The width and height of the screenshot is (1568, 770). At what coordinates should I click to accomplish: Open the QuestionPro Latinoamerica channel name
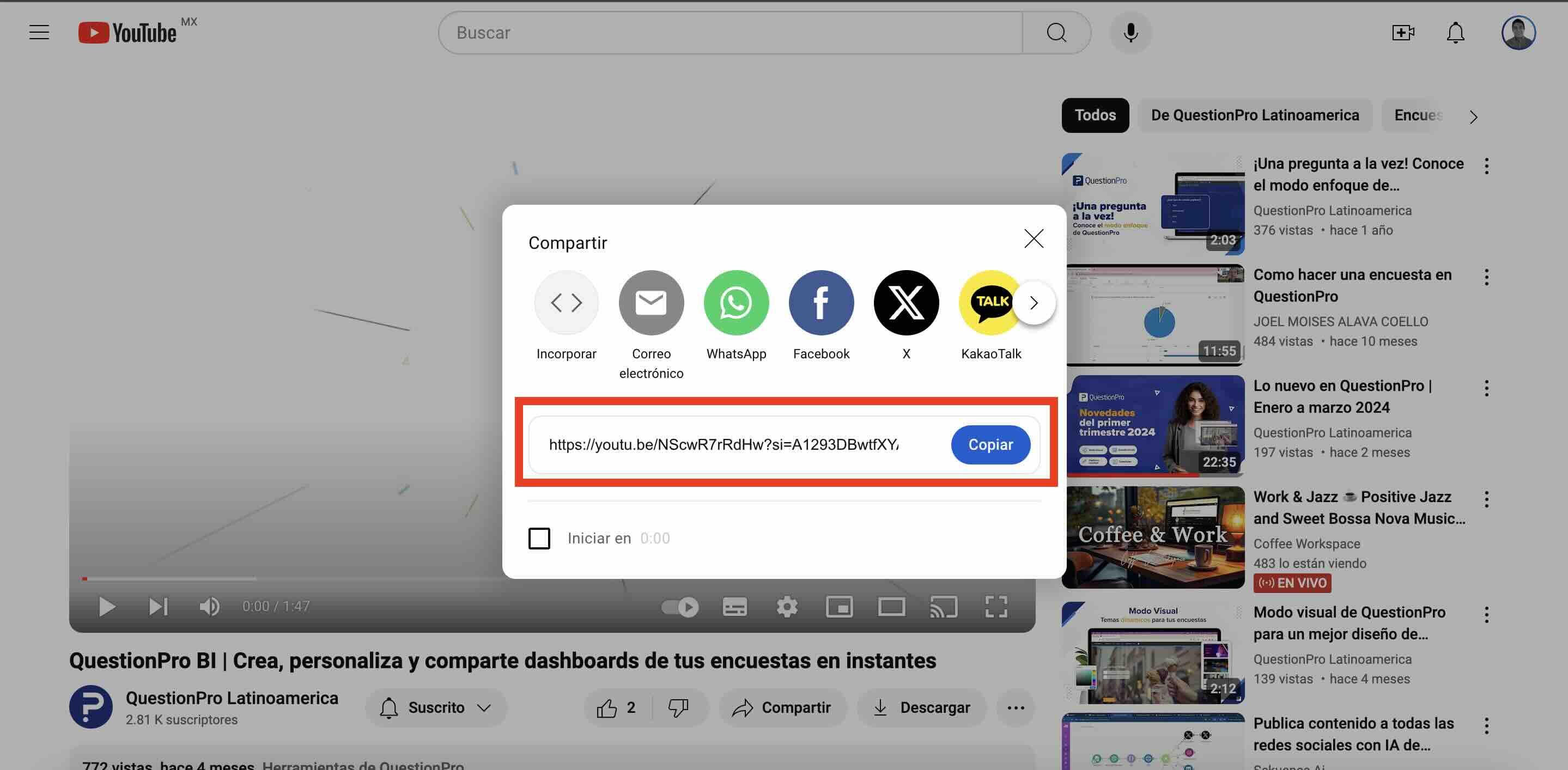(x=232, y=698)
